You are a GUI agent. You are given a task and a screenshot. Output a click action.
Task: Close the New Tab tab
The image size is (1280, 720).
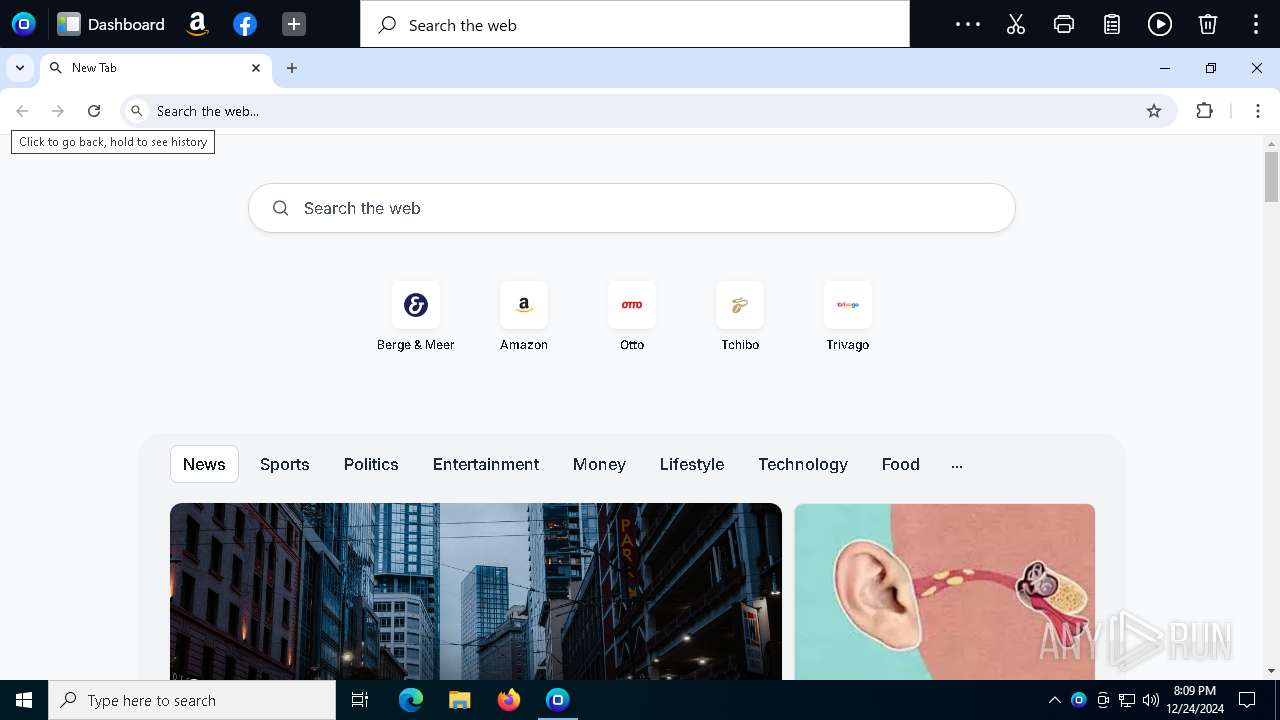(256, 68)
